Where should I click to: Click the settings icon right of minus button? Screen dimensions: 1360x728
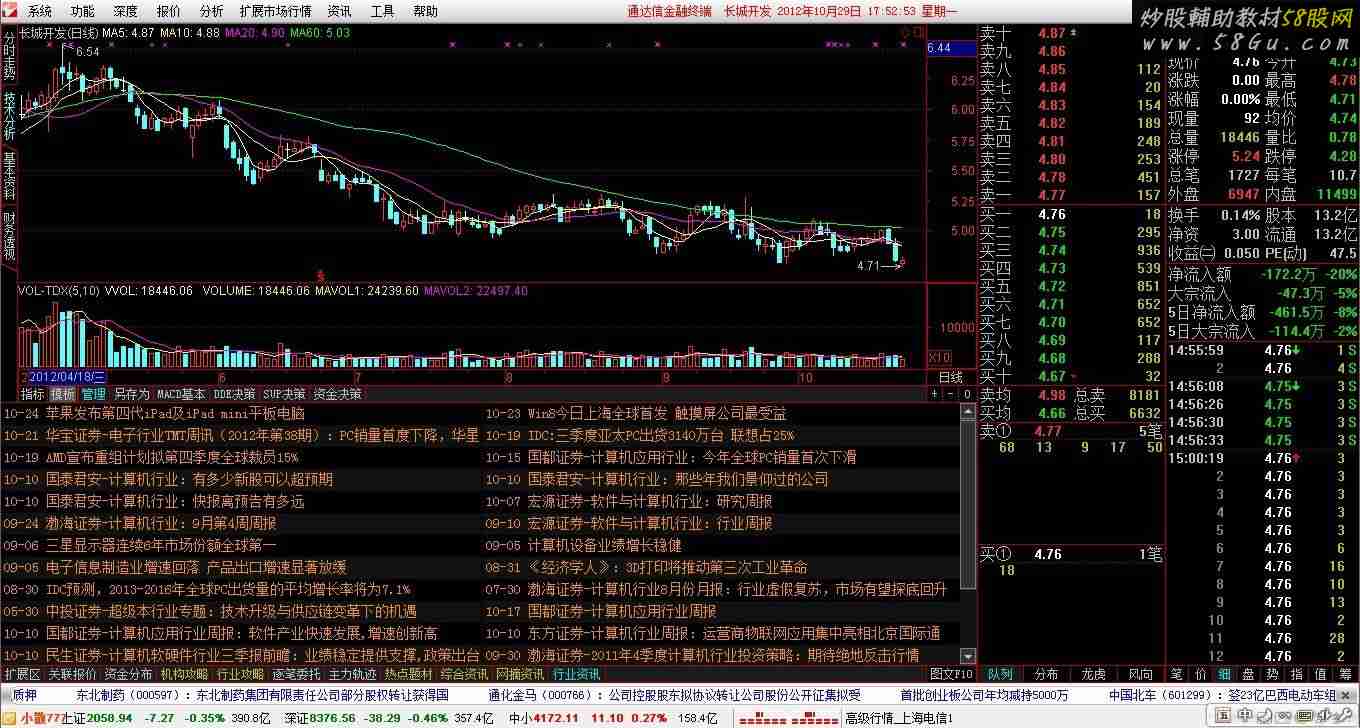(967, 394)
